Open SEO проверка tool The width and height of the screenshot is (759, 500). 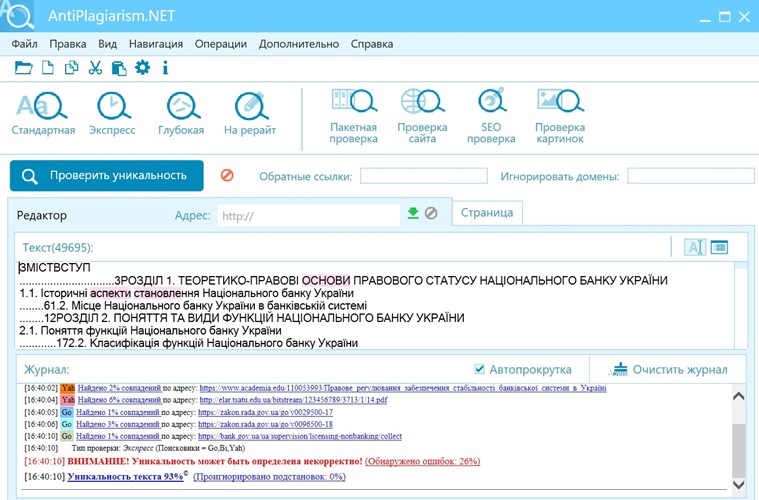coord(491,116)
